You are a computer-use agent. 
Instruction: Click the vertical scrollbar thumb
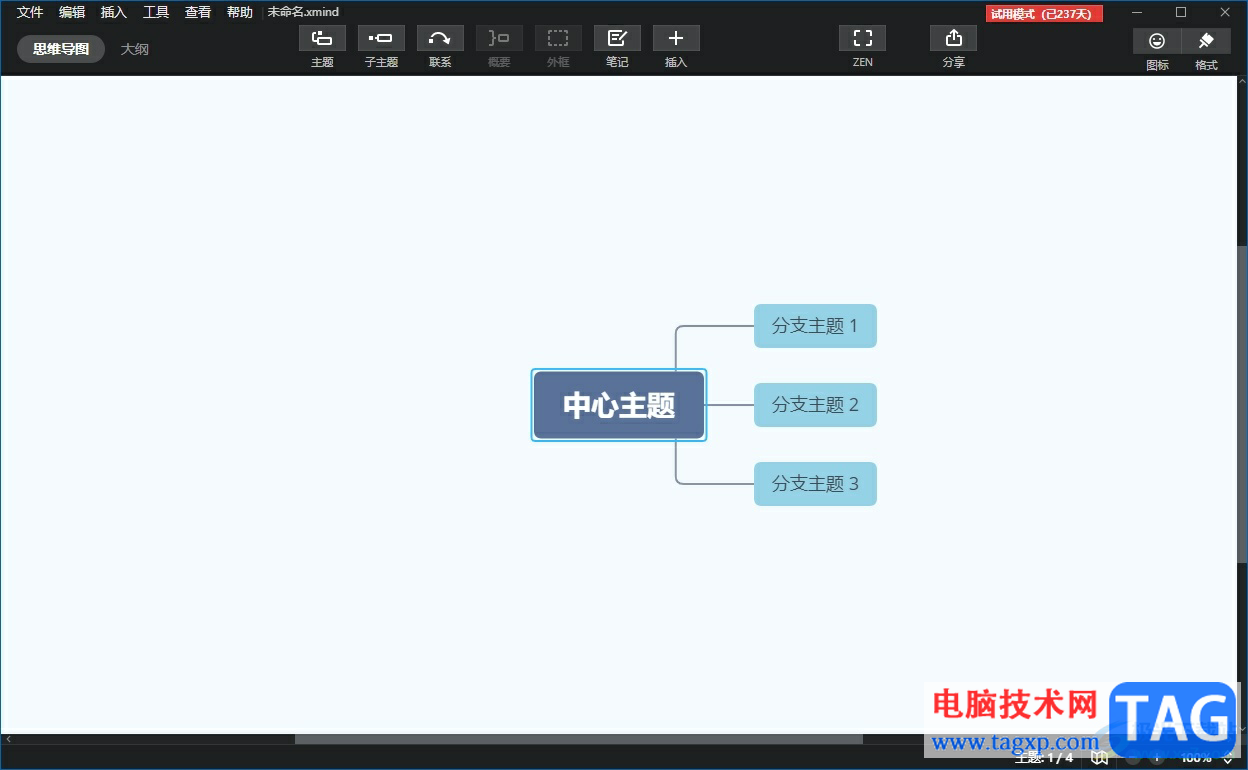(x=1242, y=405)
